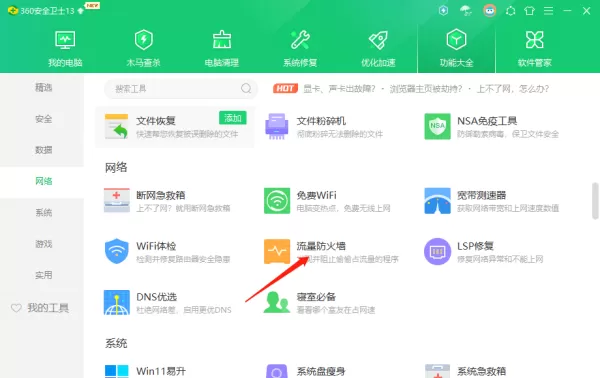600x378 pixels.
Task: Open 系统修复 wrench icon
Action: click(x=300, y=40)
